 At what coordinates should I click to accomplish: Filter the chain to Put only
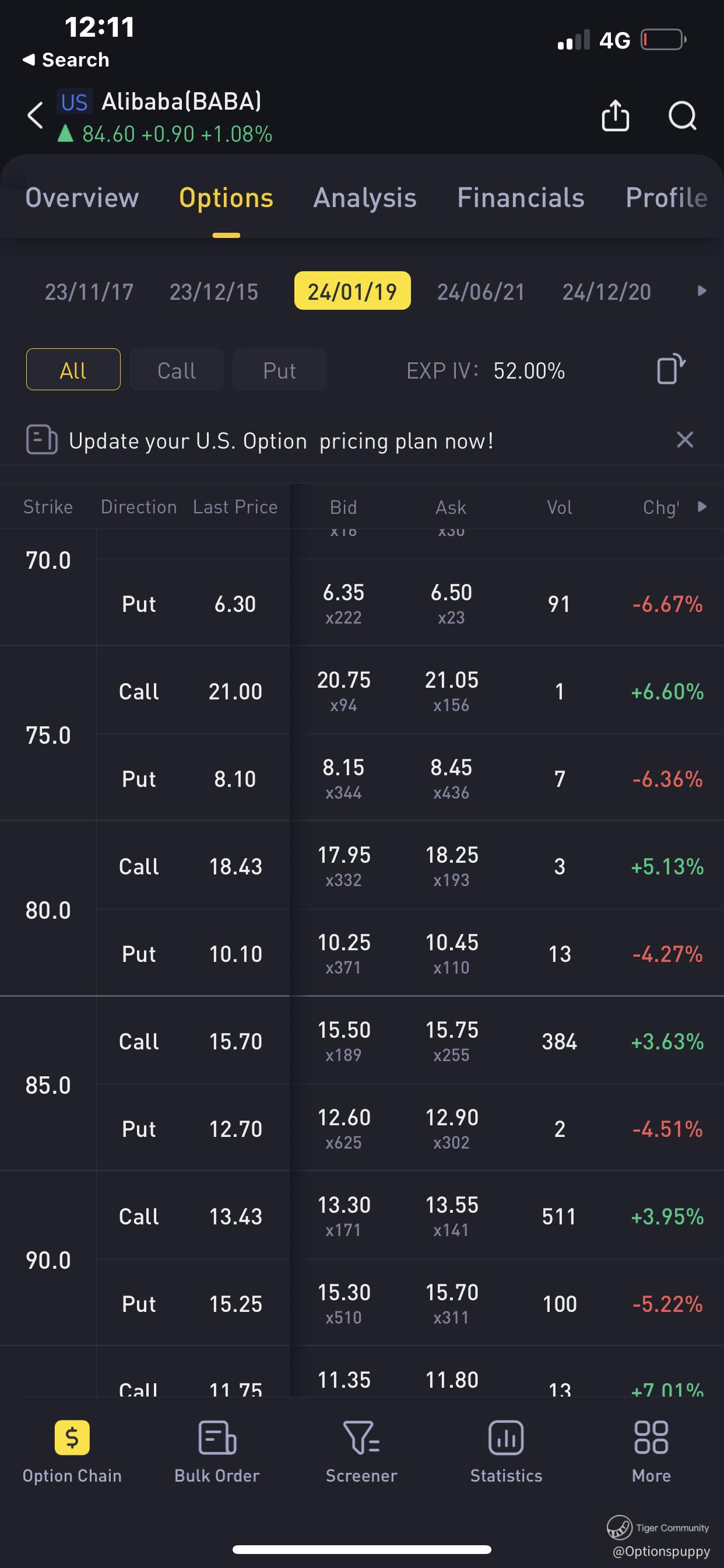click(279, 370)
